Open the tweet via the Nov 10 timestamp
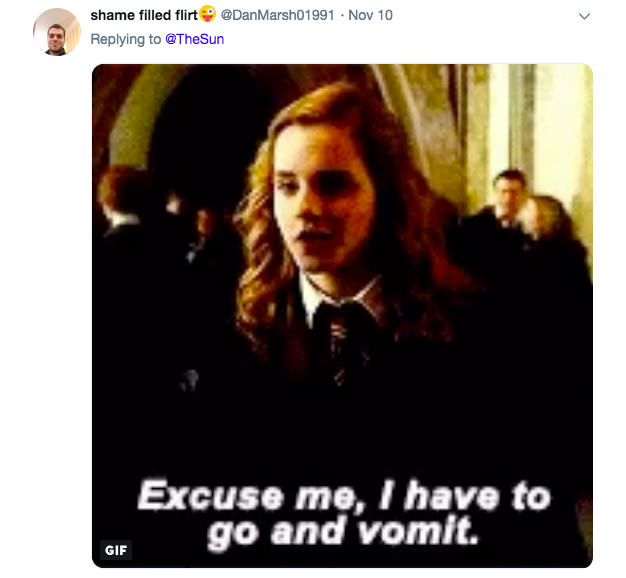Screen dimensions: 626x578 (370, 15)
